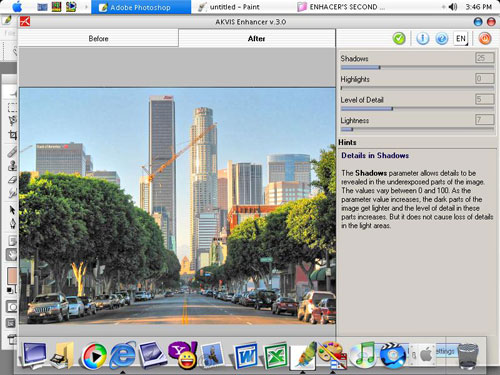Open Windows Media Player from the dock
The width and height of the screenshot is (500, 375).
coord(94,356)
